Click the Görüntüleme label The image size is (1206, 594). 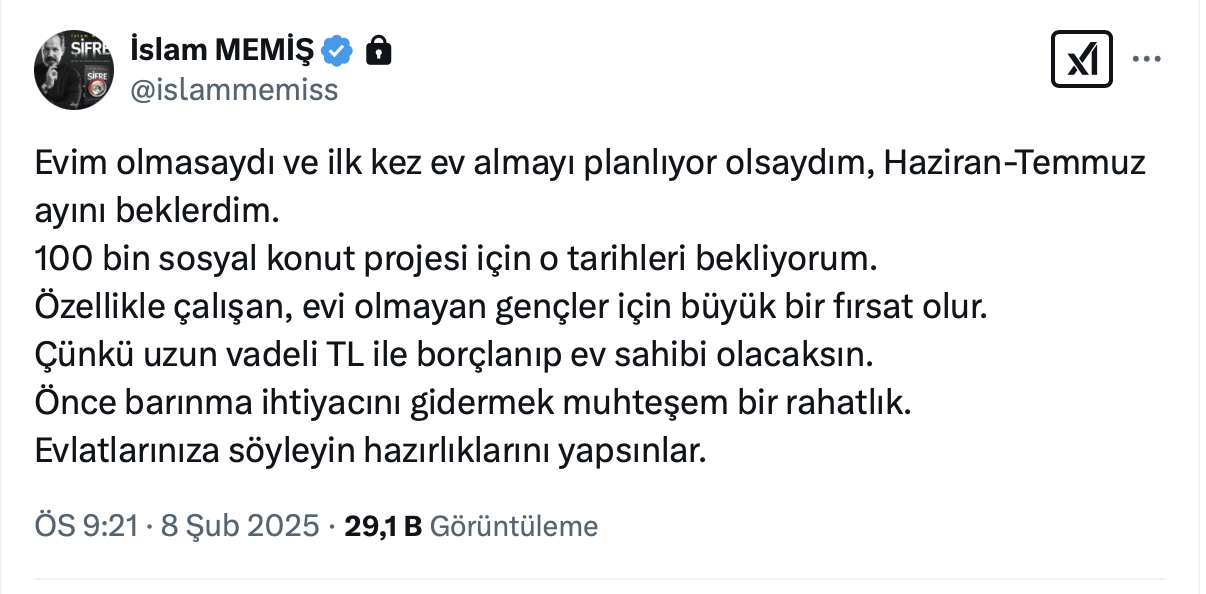(x=513, y=526)
